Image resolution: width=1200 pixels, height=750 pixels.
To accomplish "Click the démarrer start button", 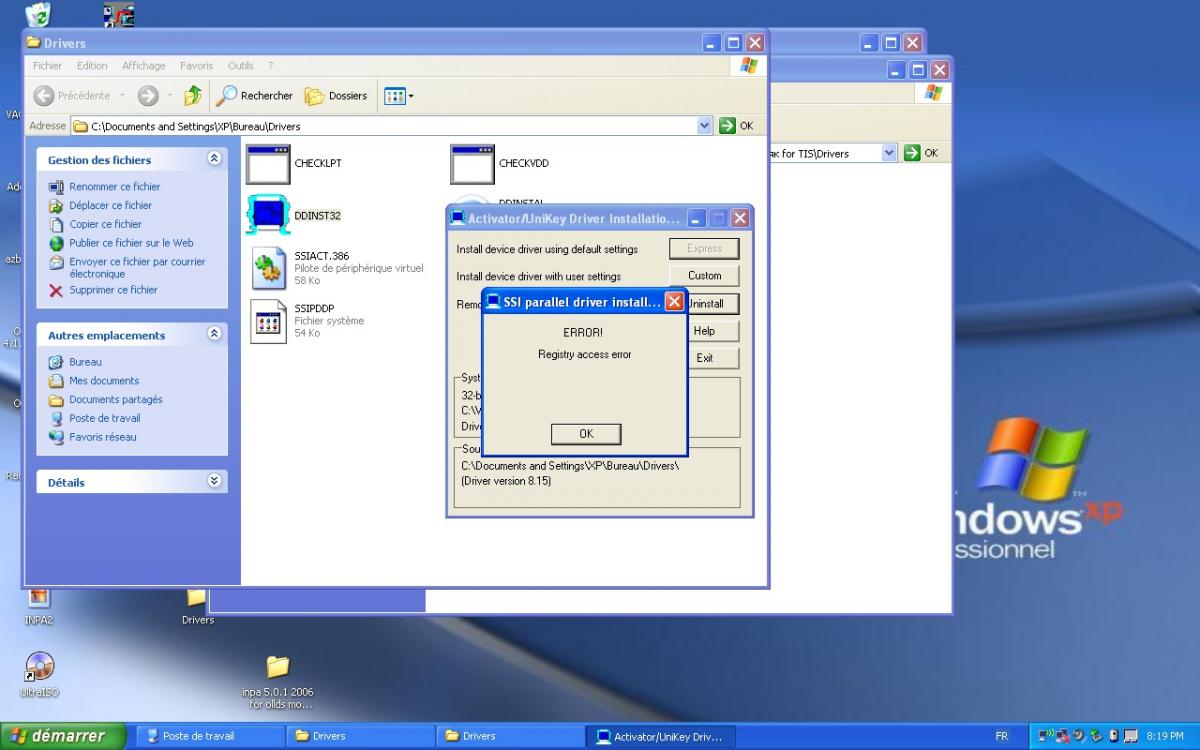I will coord(62,736).
